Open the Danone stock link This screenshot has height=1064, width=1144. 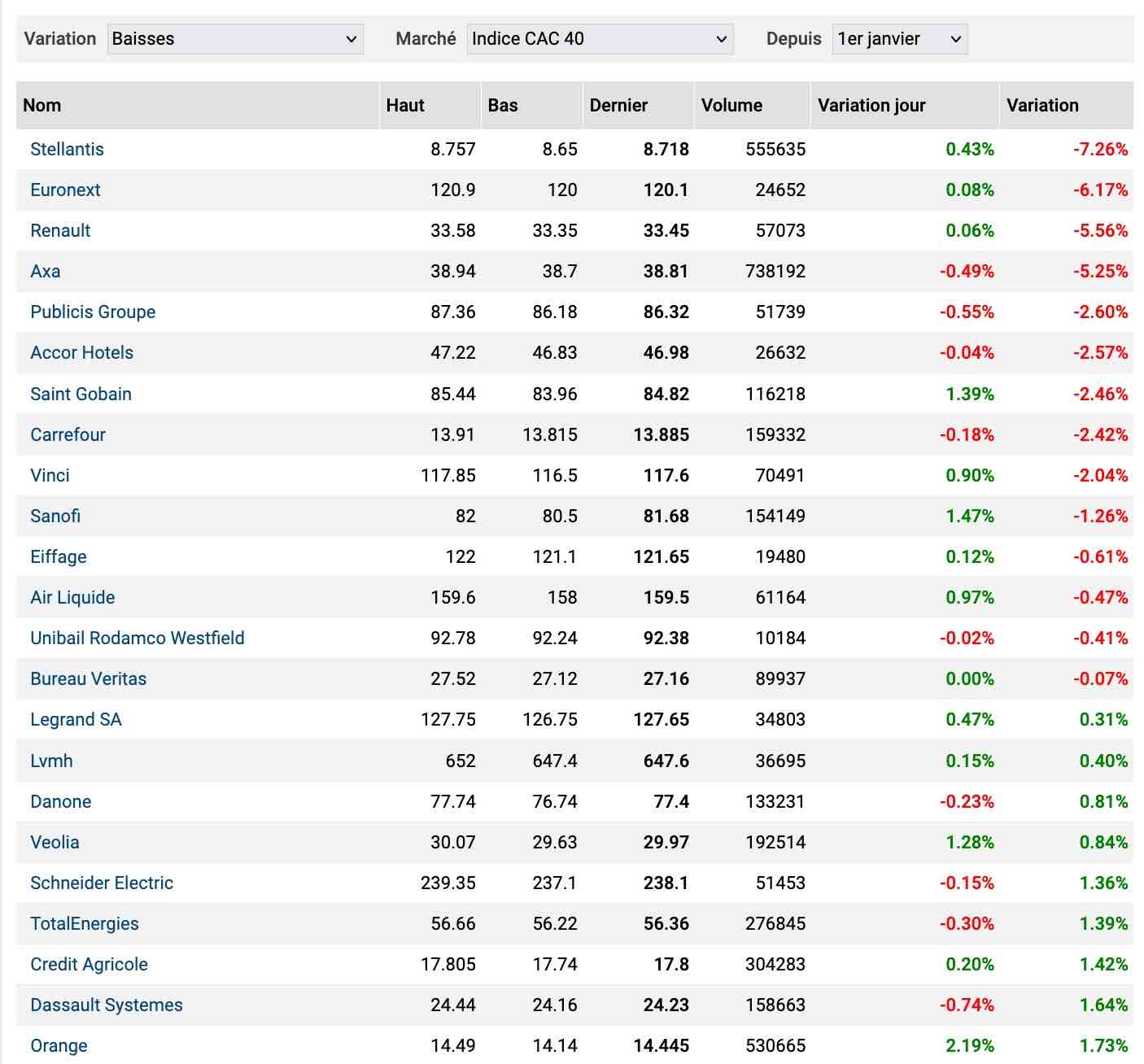(x=61, y=802)
